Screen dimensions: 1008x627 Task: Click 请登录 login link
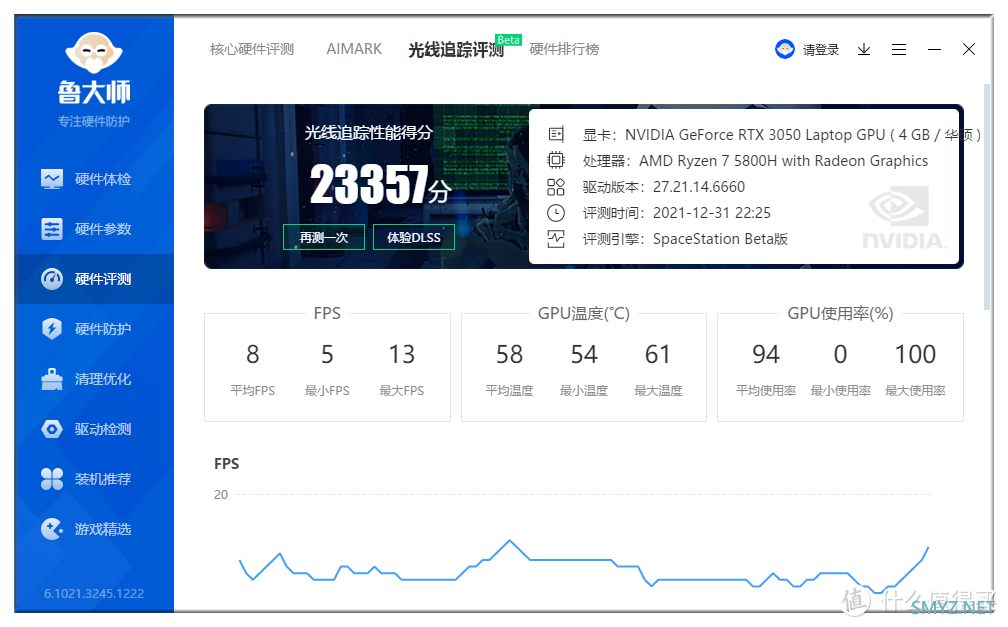[821, 50]
